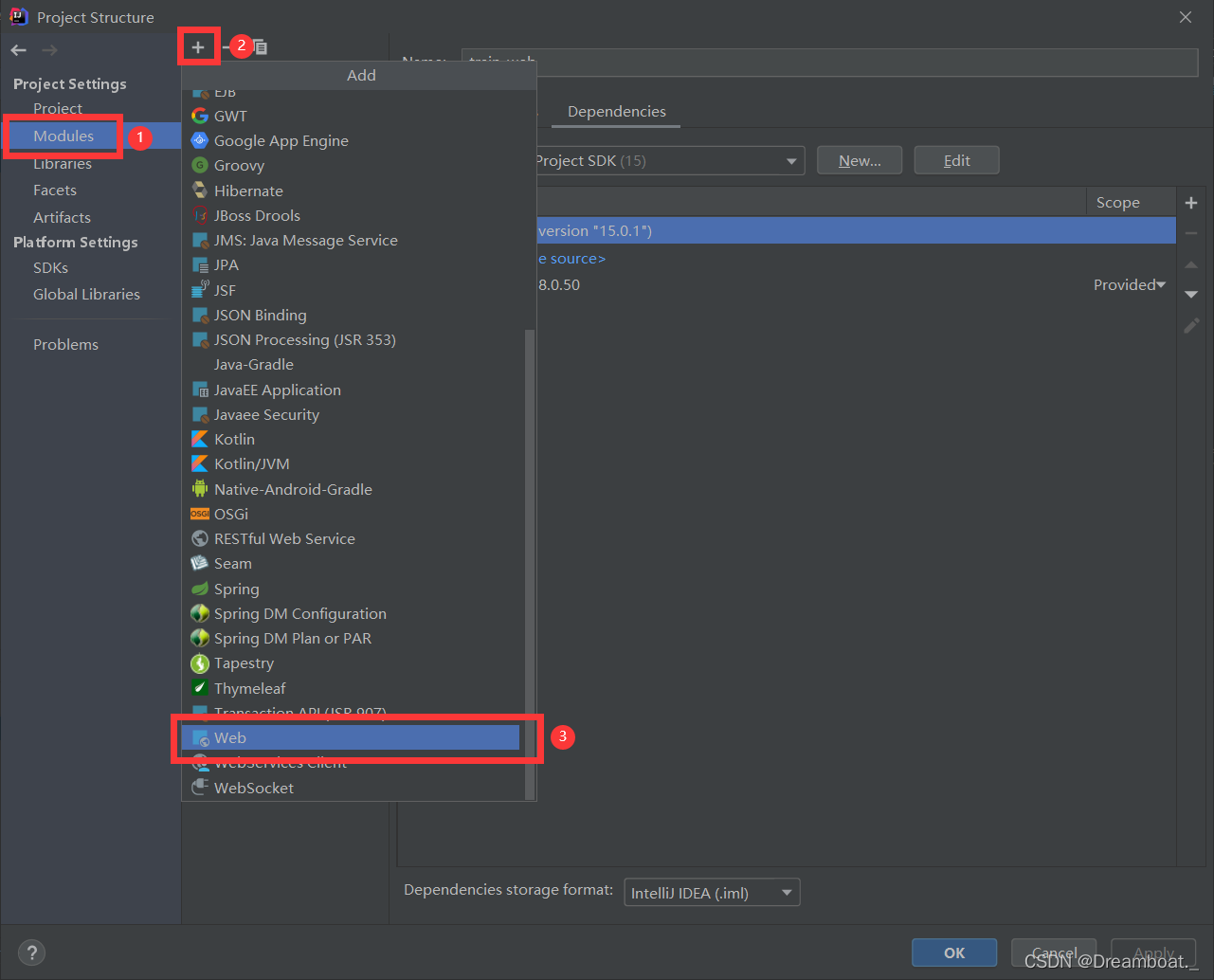This screenshot has width=1214, height=980.
Task: Select Web from the Add menu
Action: [x=351, y=737]
